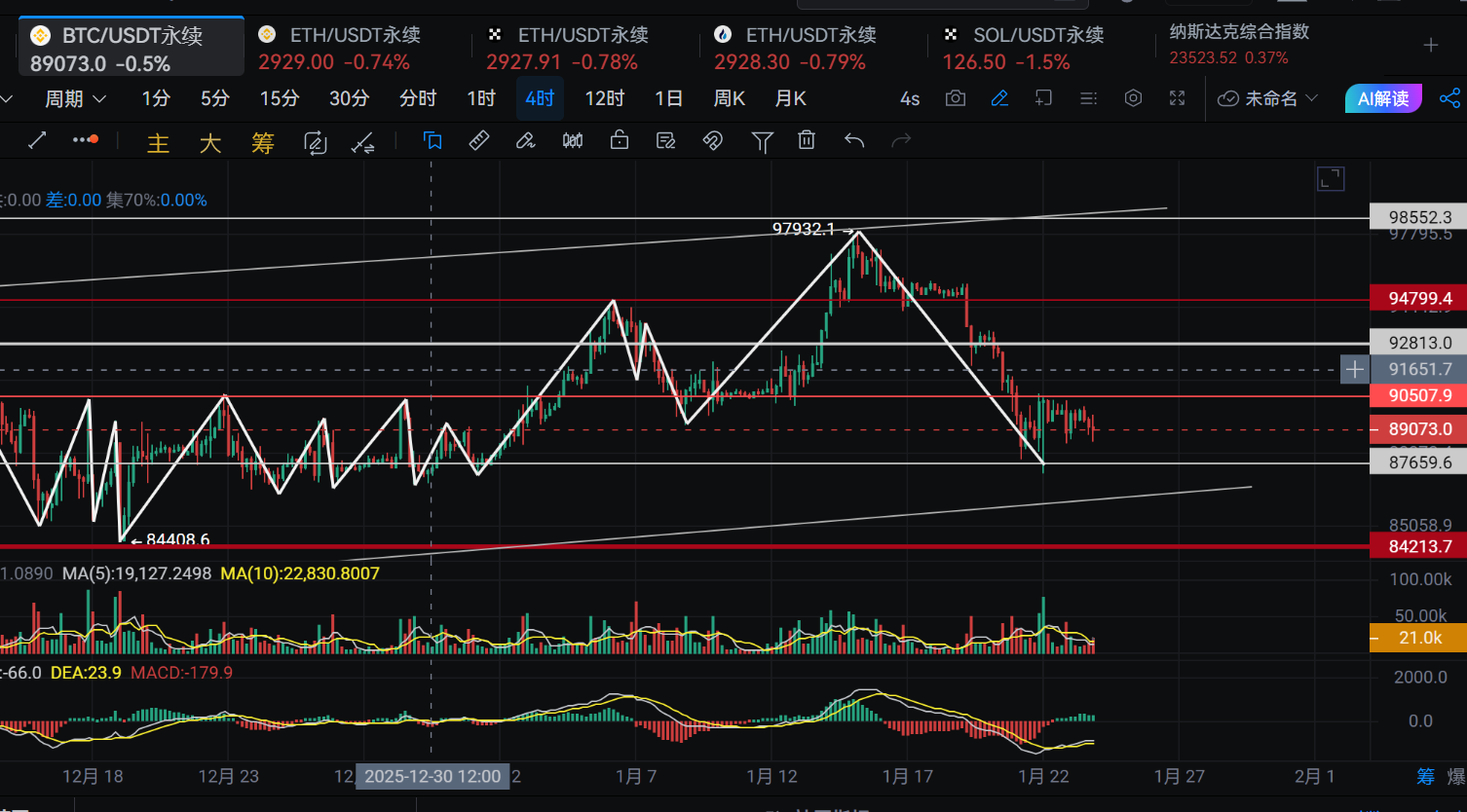This screenshot has width=1467, height=812.
Task: Click the share icon
Action: point(1449,98)
